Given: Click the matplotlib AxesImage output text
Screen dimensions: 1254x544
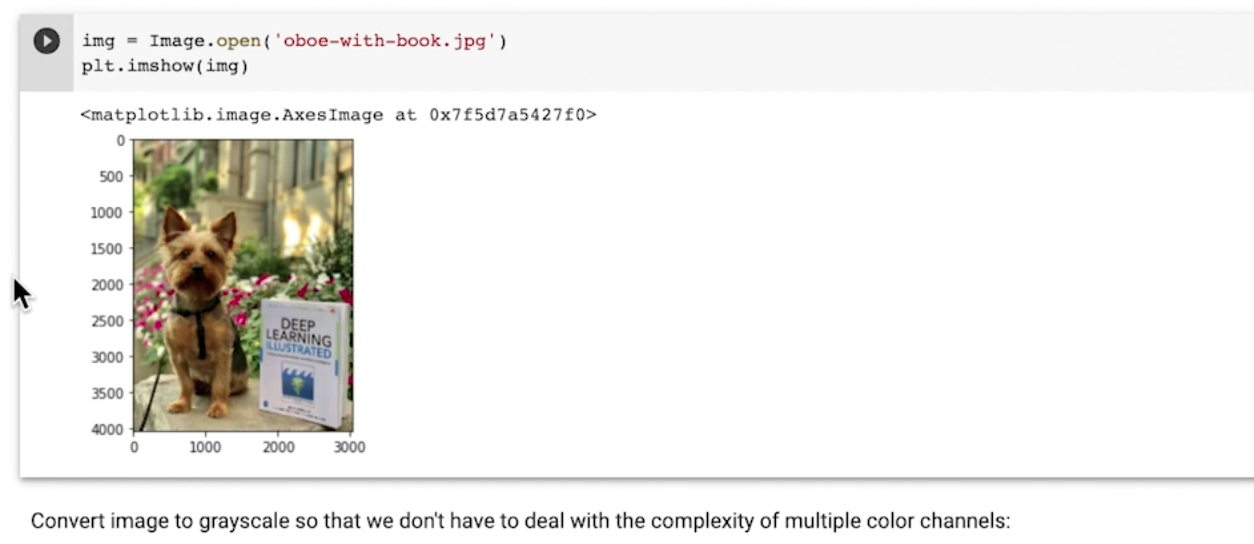Looking at the screenshot, I should (237, 115).
